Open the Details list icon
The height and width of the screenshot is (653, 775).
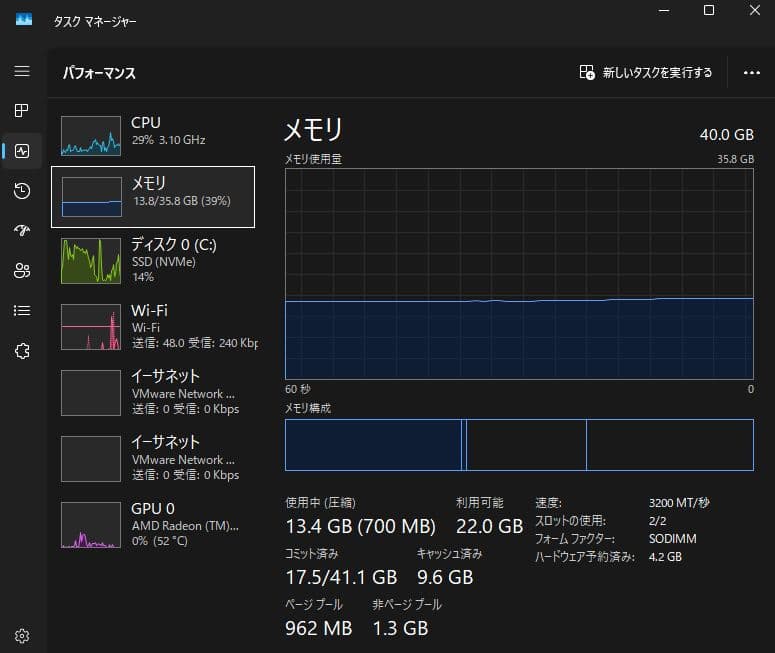click(x=22, y=310)
